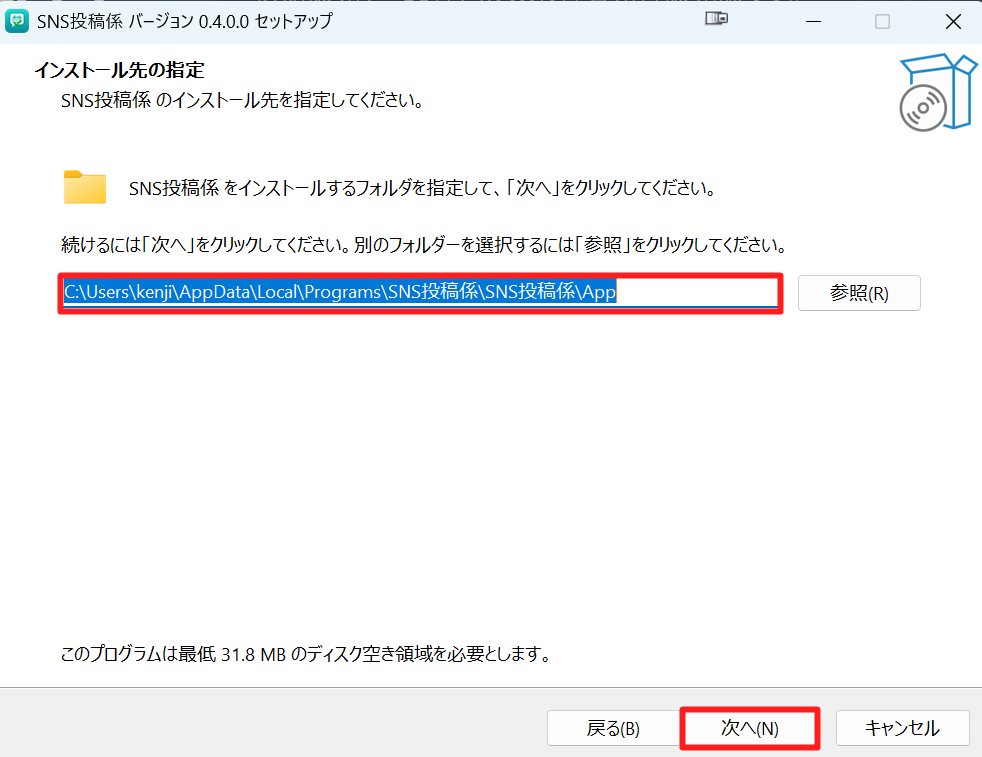Proceed with the 次へ(N) button

[x=750, y=728]
